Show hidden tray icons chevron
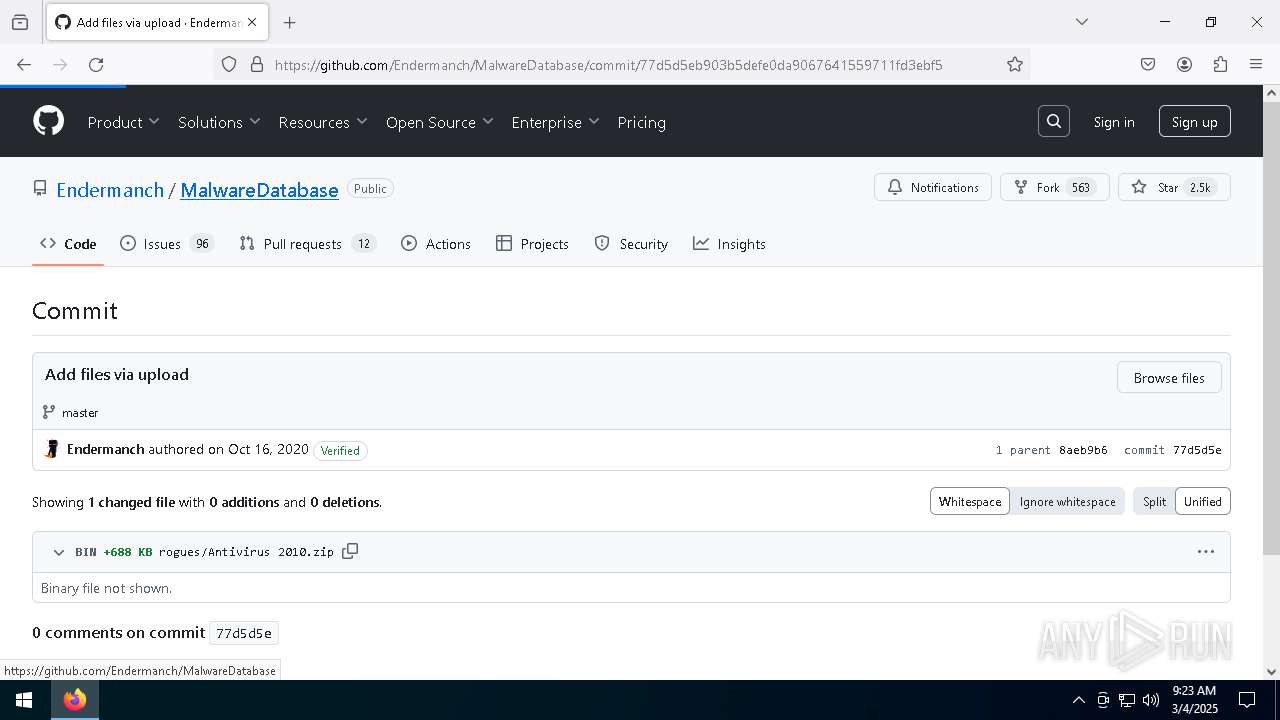This screenshot has width=1280, height=720. tap(1078, 700)
